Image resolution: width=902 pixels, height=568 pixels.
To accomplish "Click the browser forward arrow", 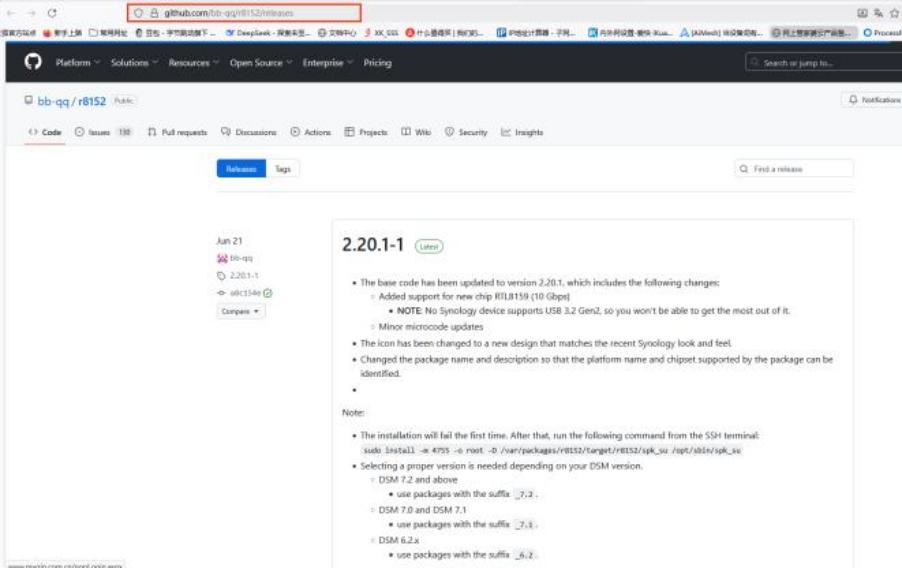I will pos(32,13).
